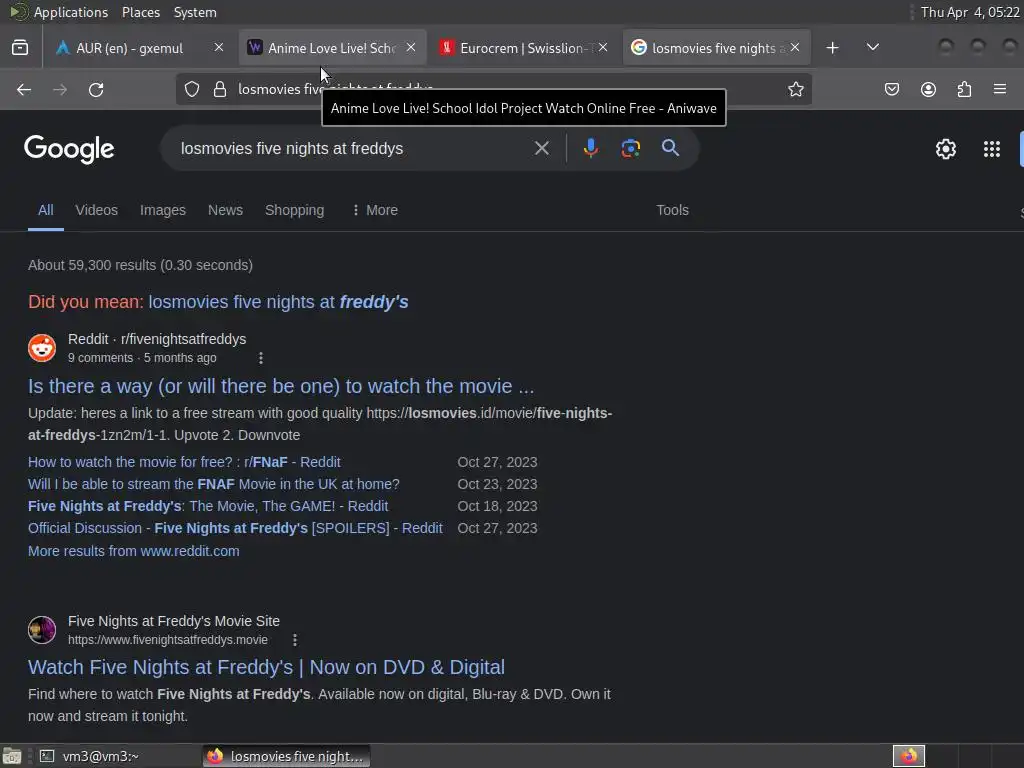Select the Images search tab
1024x768 pixels.
click(163, 210)
